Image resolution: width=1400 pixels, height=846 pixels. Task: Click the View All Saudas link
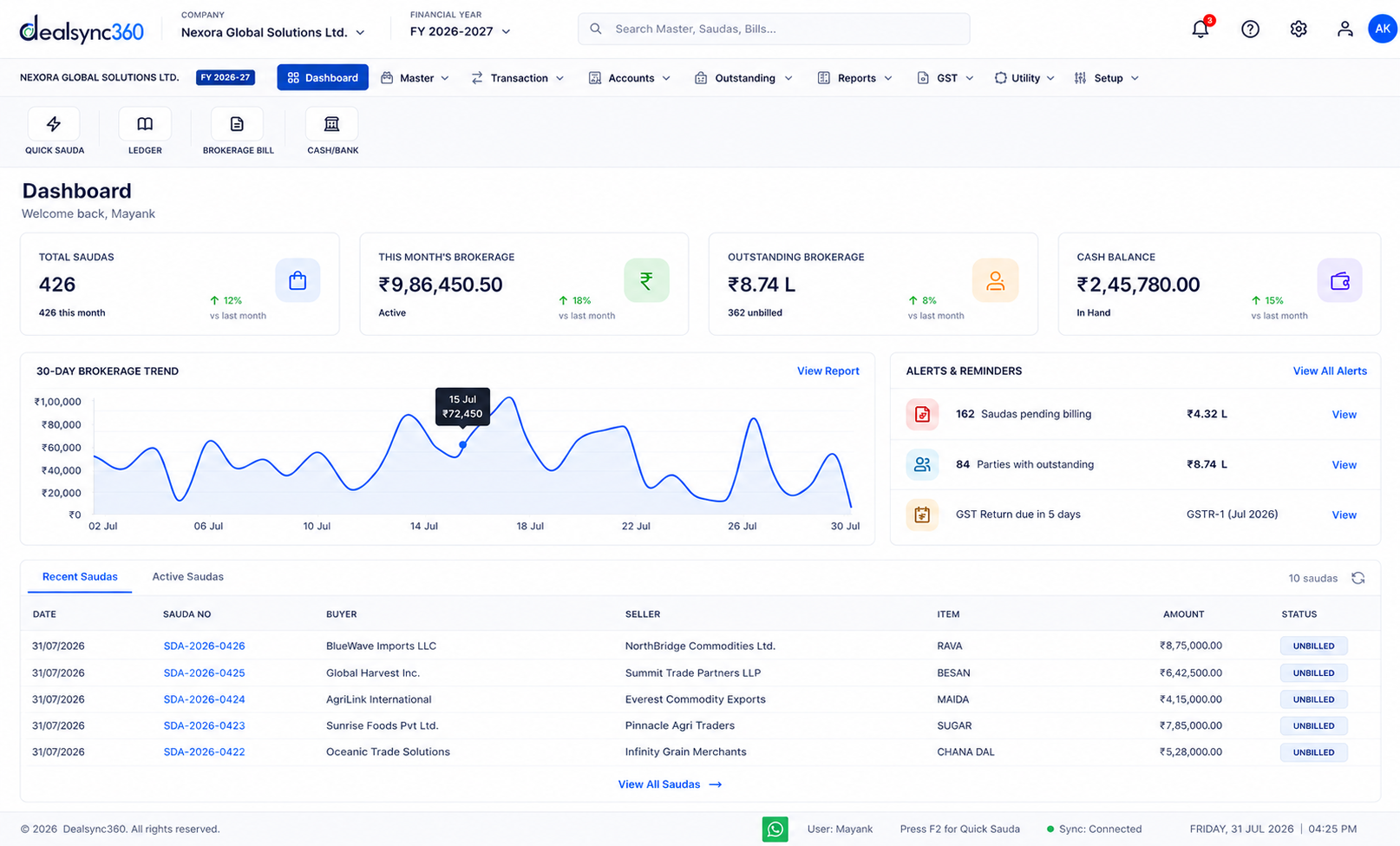pyautogui.click(x=670, y=784)
